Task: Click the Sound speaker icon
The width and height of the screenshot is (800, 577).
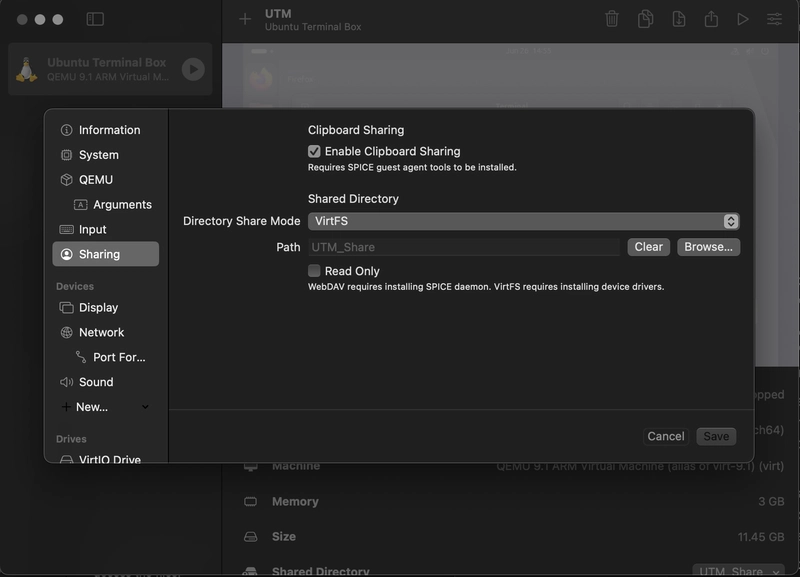Action: click(66, 382)
